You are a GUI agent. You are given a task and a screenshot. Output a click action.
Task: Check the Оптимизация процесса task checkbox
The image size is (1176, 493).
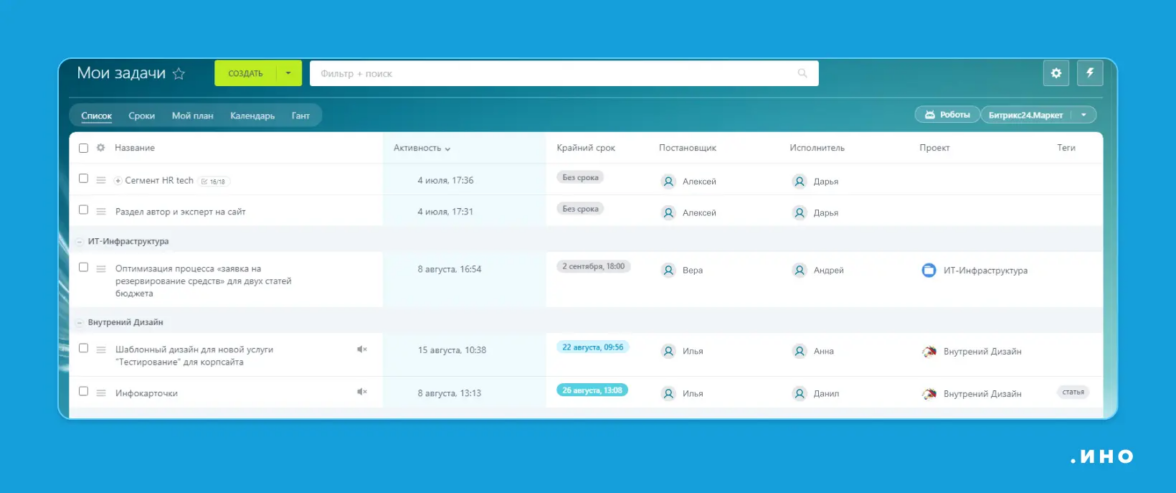click(83, 267)
